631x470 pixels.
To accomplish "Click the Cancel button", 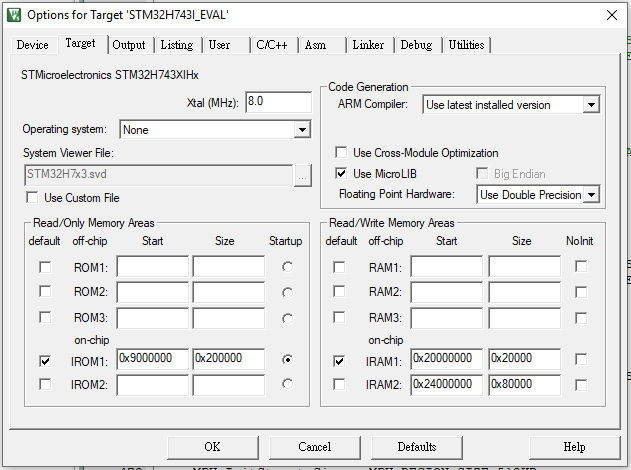I will point(314,447).
